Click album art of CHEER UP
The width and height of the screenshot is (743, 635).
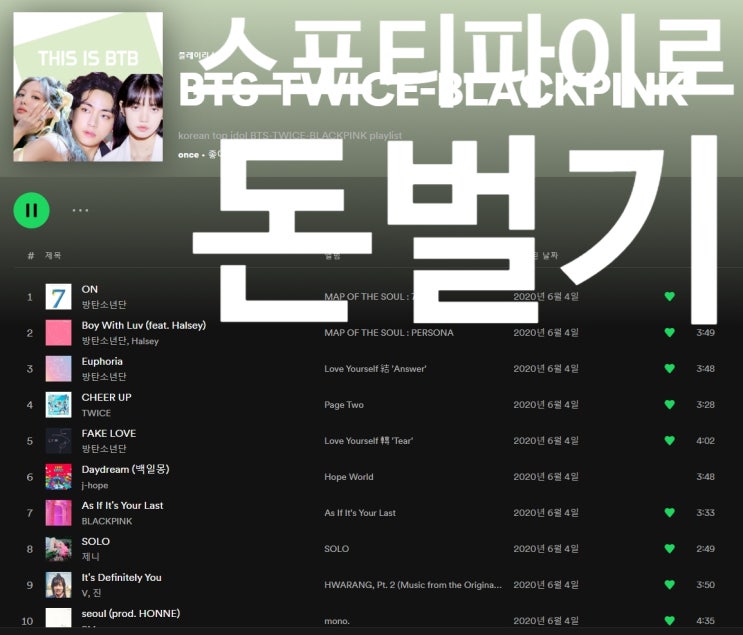[58, 405]
